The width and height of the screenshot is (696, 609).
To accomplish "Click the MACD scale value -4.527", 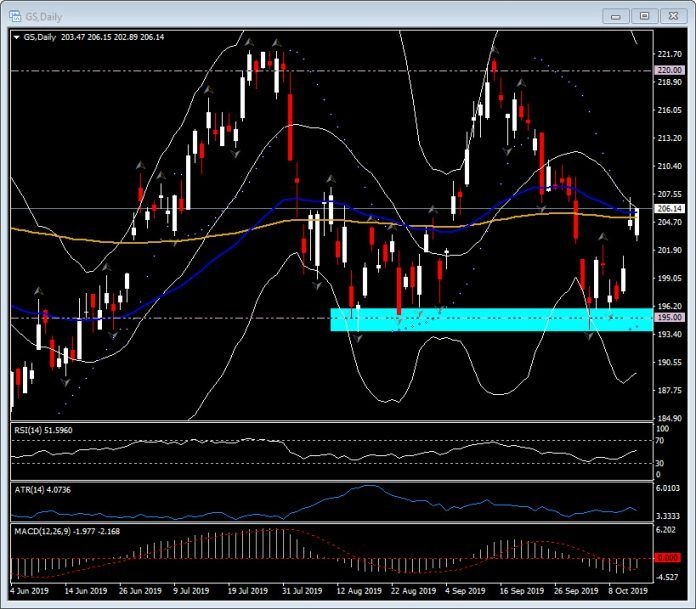I will tap(666, 577).
